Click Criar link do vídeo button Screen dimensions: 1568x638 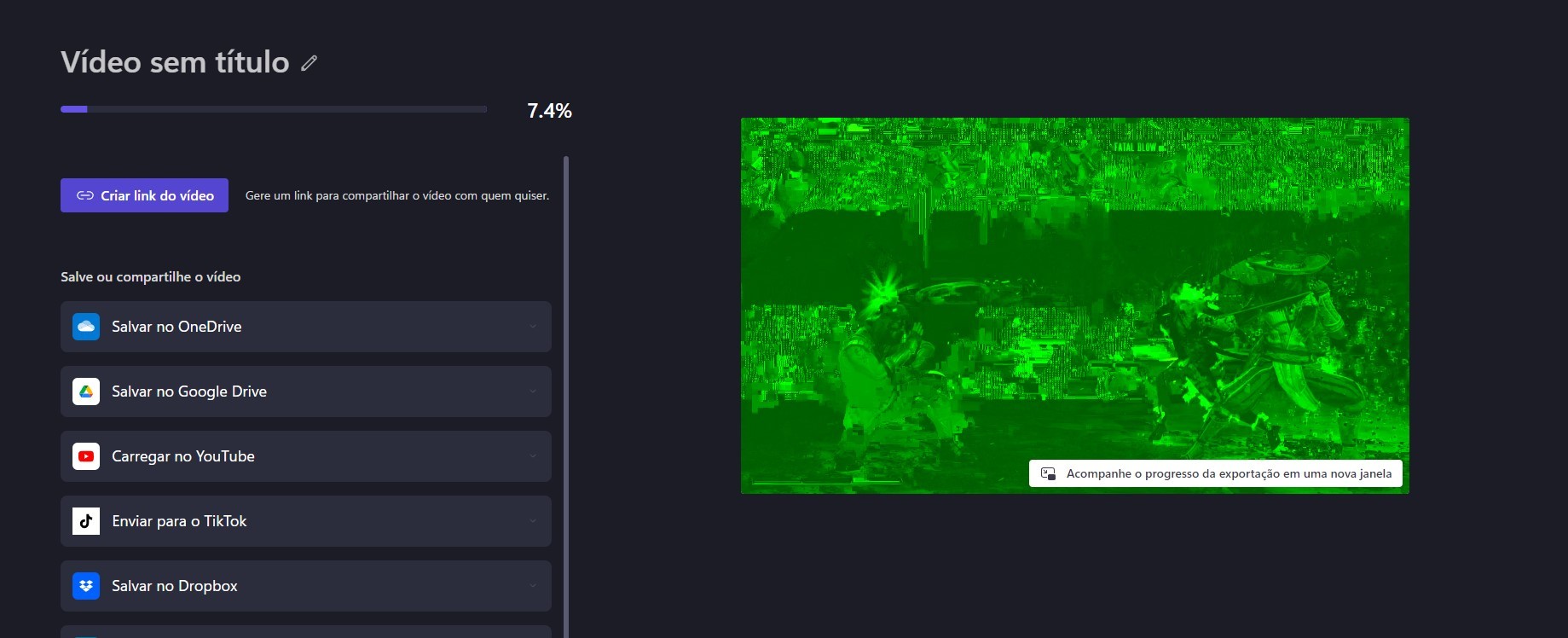(144, 195)
